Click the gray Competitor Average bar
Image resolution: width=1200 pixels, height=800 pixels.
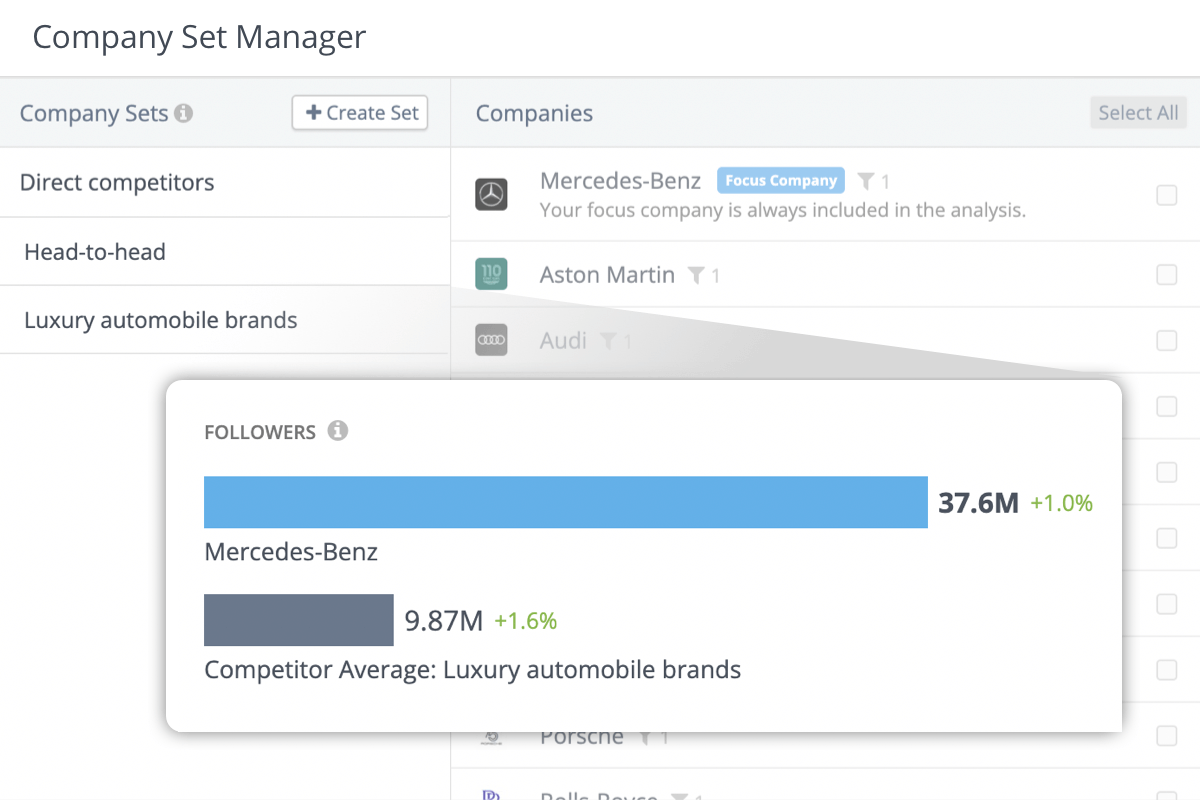(x=299, y=620)
